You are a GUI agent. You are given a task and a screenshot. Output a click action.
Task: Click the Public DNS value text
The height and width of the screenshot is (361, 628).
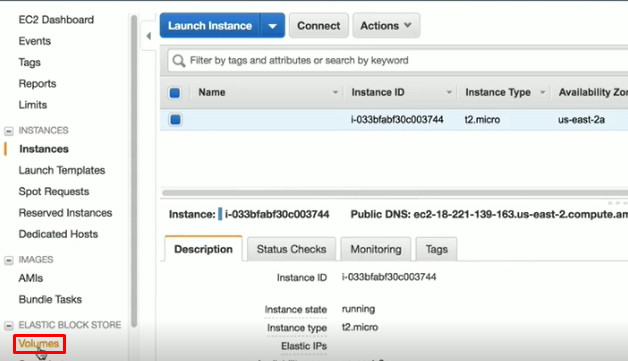tap(521, 215)
